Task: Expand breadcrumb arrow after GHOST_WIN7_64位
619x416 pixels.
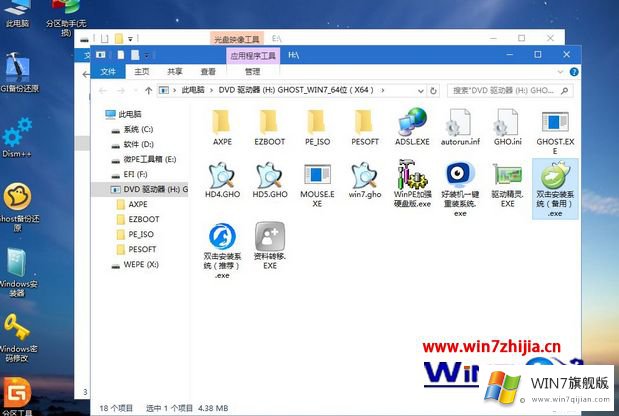Action: (383, 90)
